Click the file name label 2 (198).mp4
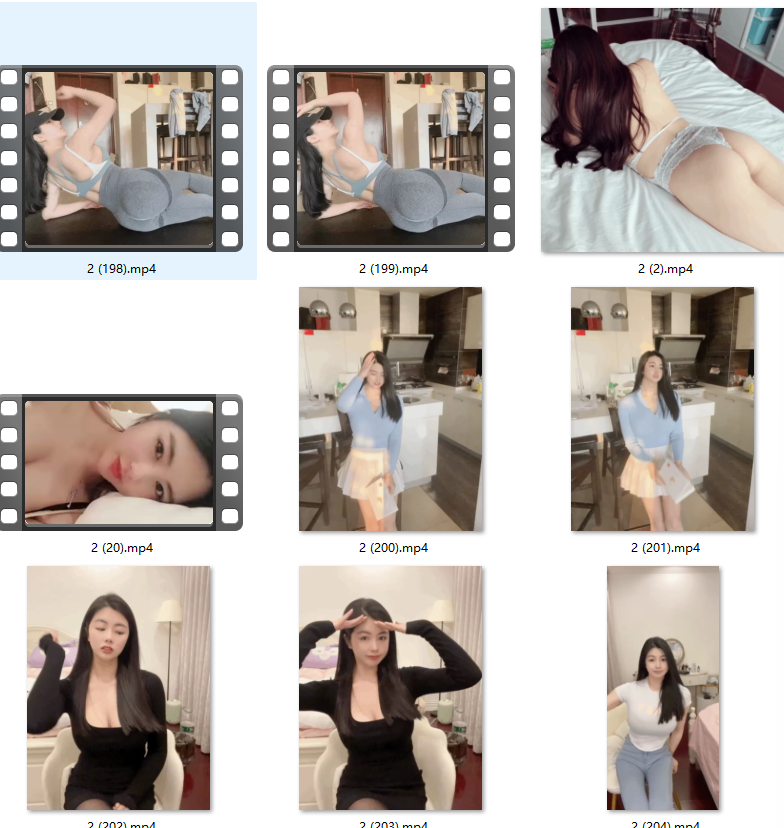The height and width of the screenshot is (828, 784). pyautogui.click(x=121, y=269)
